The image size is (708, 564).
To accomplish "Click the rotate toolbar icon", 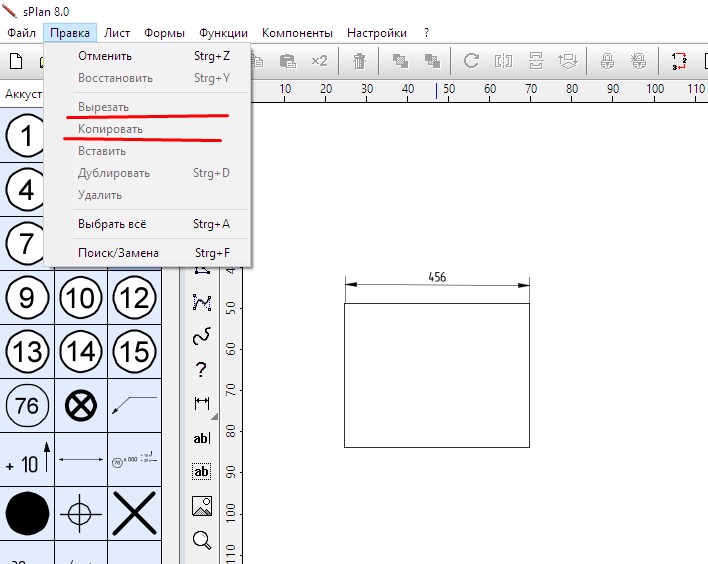I will click(x=471, y=61).
